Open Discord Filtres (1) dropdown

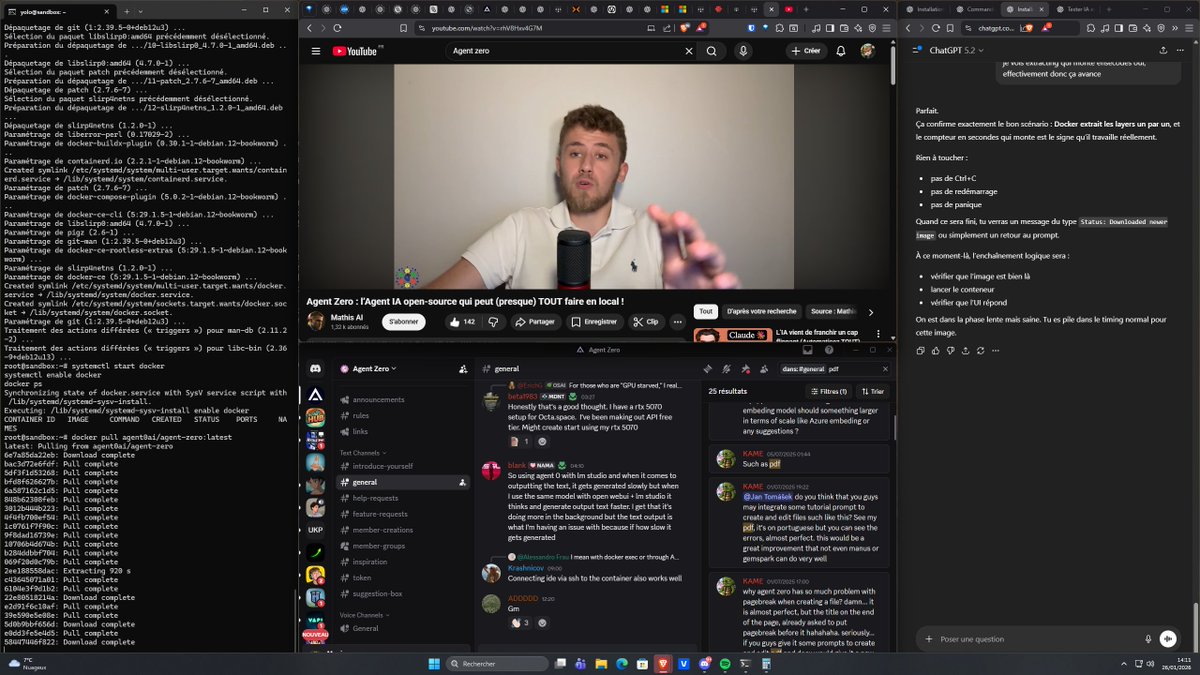829,391
